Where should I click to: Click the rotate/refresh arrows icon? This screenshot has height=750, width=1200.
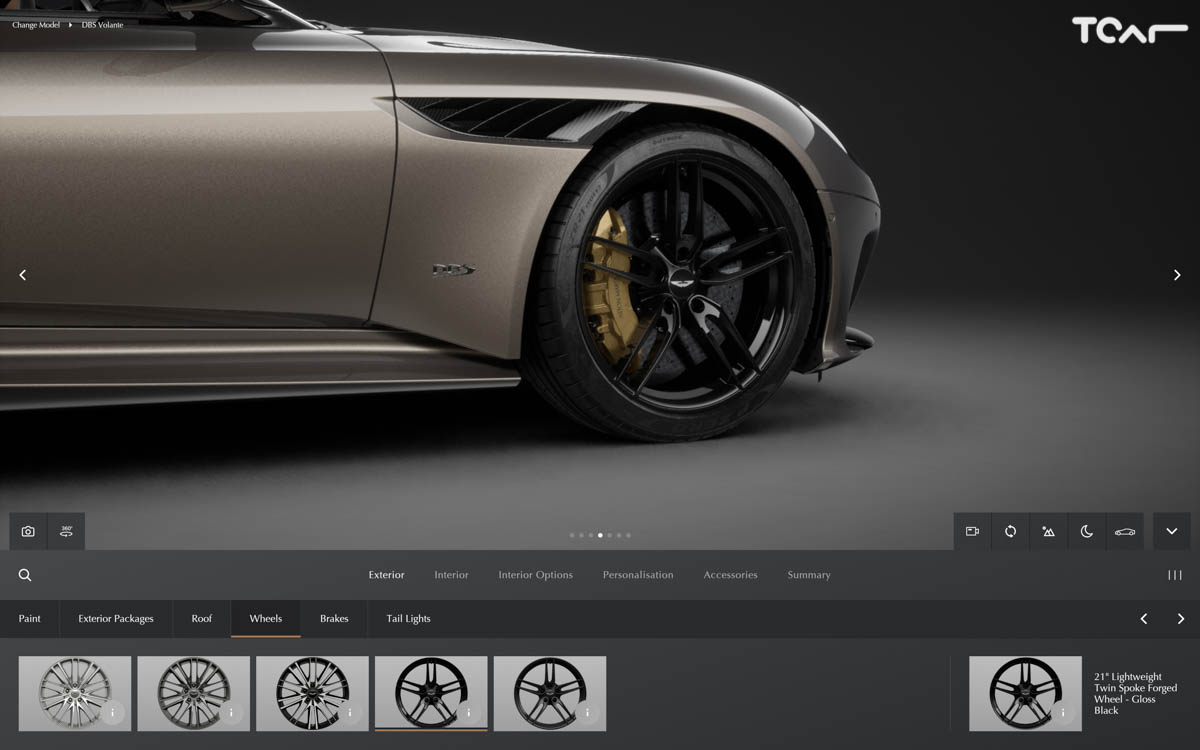pos(1010,532)
